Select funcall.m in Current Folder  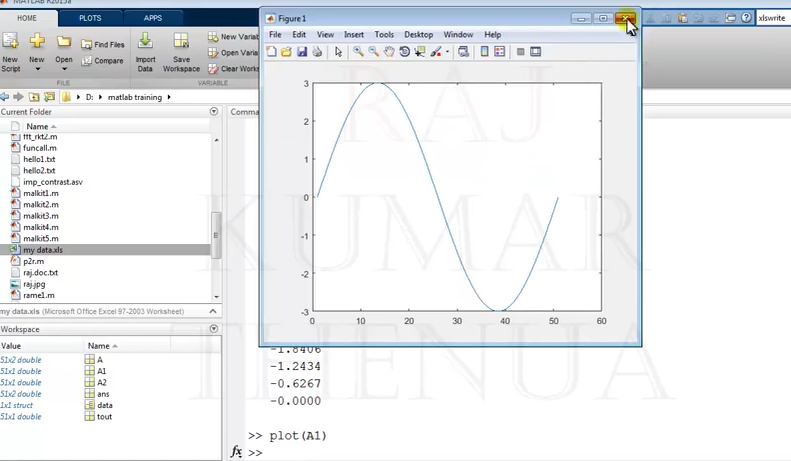[x=40, y=148]
